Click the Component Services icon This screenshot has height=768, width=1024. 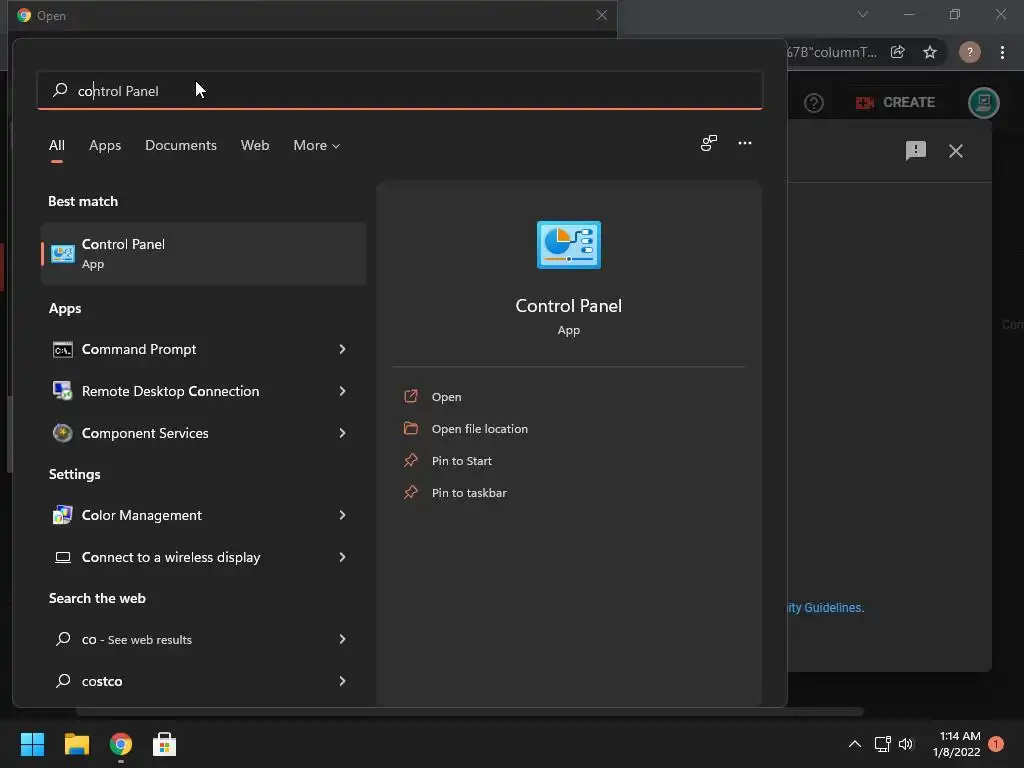coord(63,433)
